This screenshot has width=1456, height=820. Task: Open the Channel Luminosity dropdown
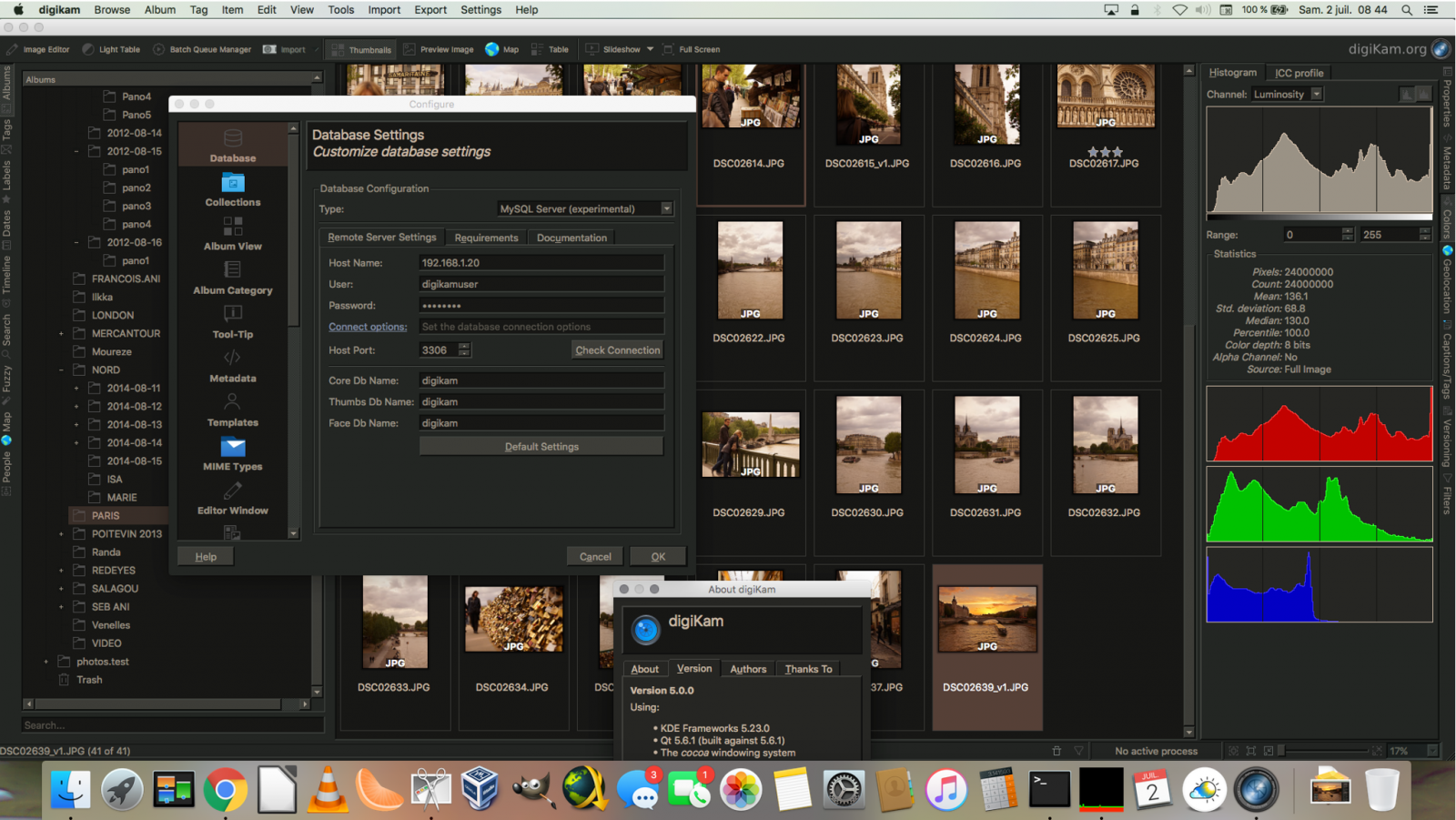coord(1286,94)
